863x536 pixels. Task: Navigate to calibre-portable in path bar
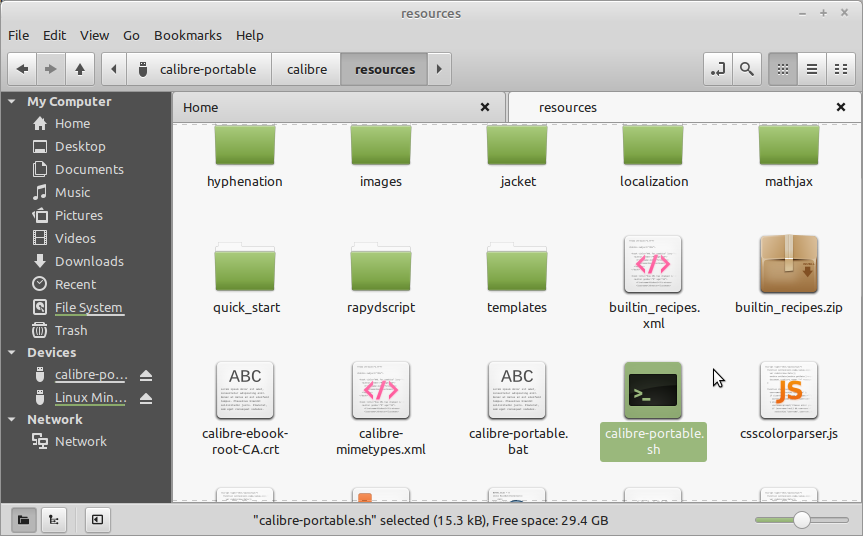pos(199,69)
